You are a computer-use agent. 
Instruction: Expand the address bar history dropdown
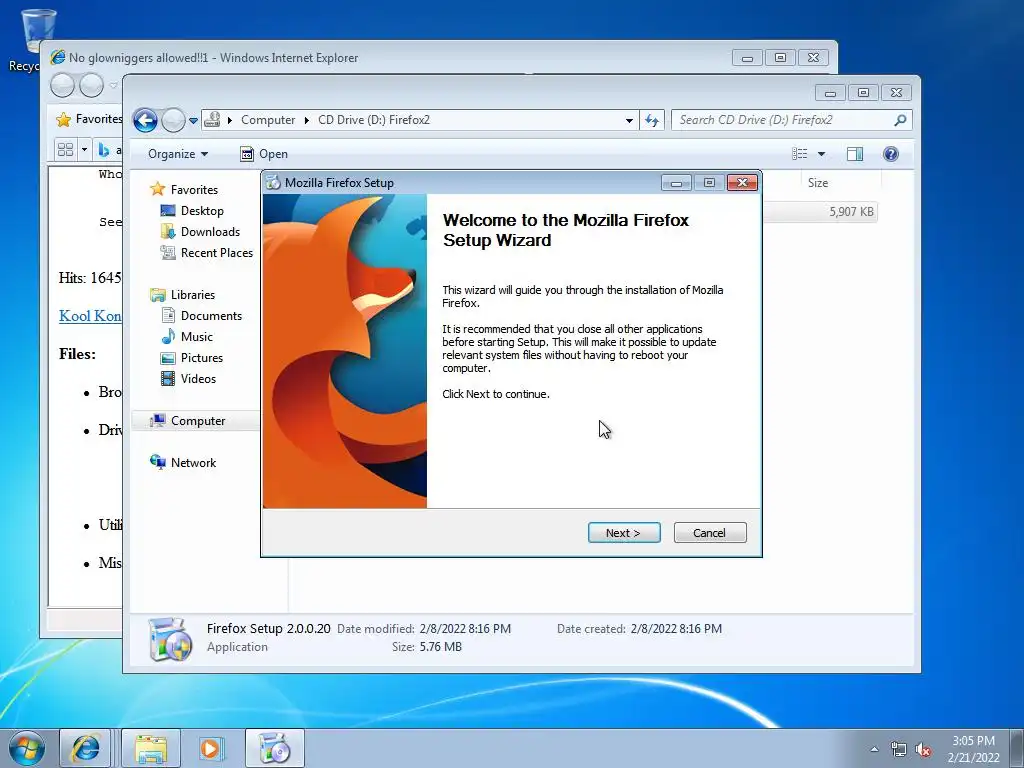[x=629, y=120]
